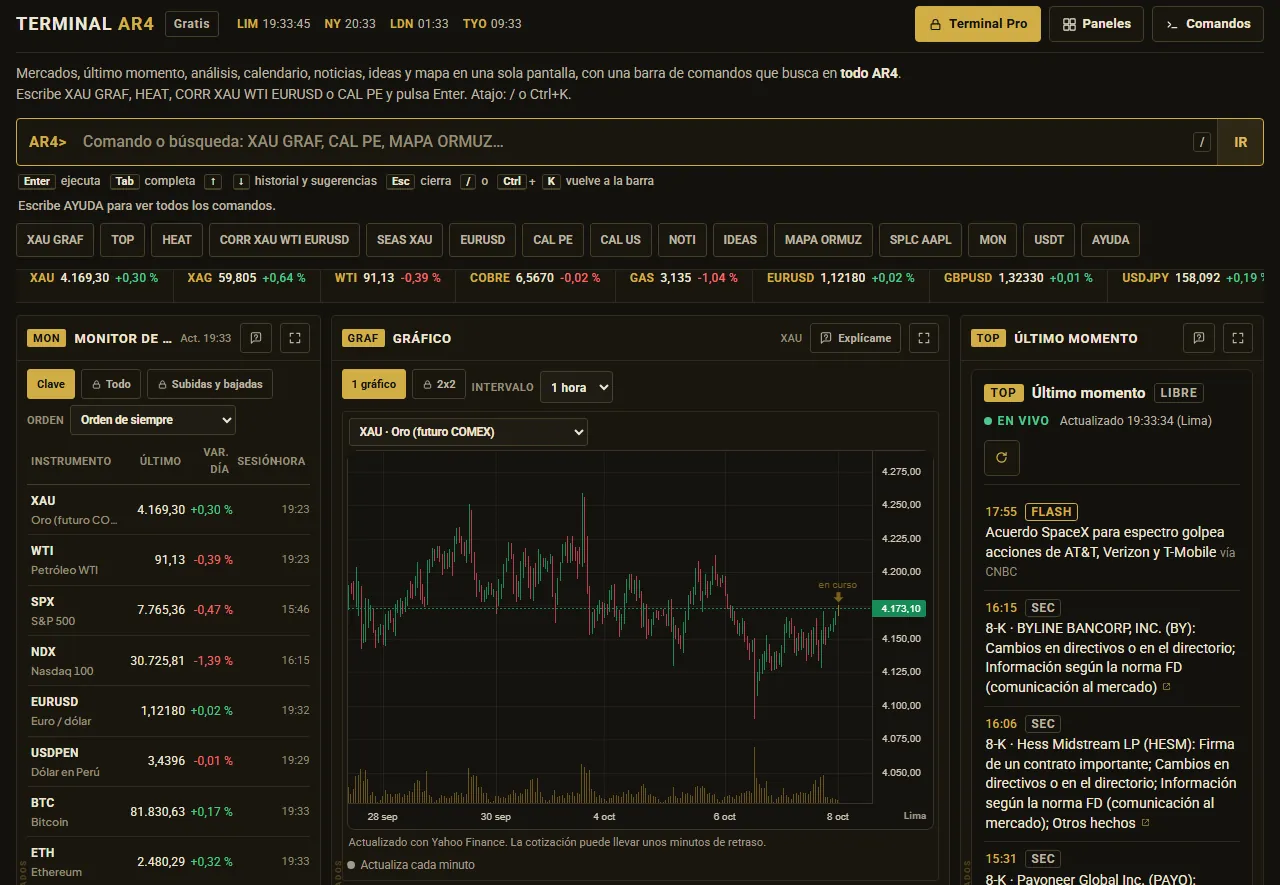Select the SPX S&P 500 row
Image resolution: width=1280 pixels, height=885 pixels.
170,611
